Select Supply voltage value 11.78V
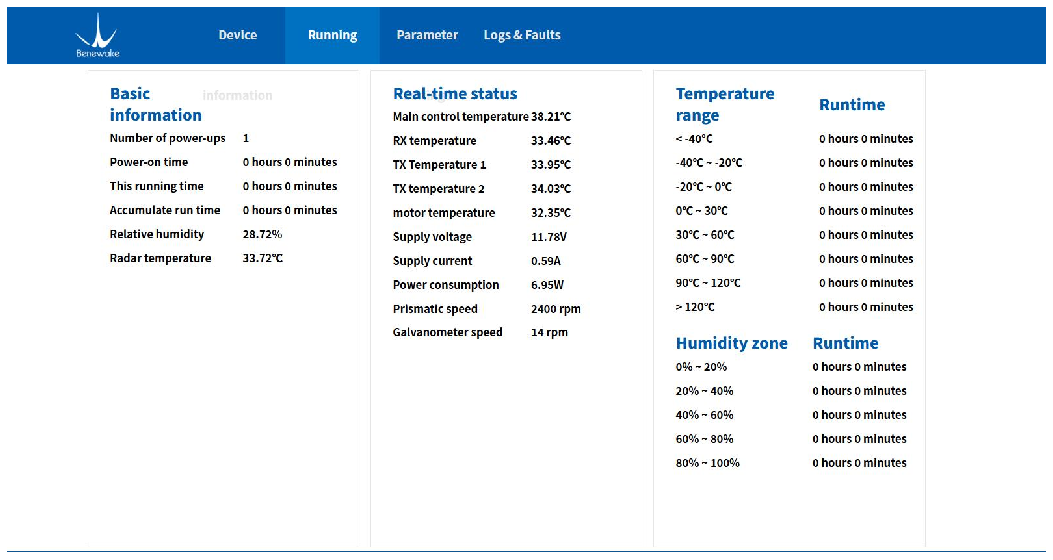1053x560 pixels. [549, 237]
